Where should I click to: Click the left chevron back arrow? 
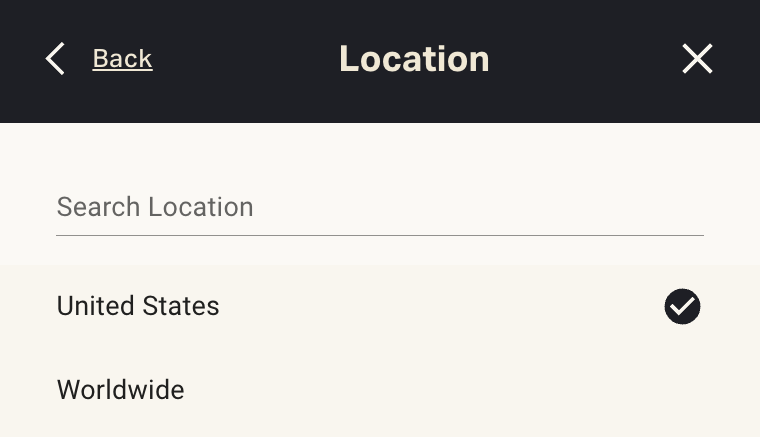pyautogui.click(x=55, y=59)
